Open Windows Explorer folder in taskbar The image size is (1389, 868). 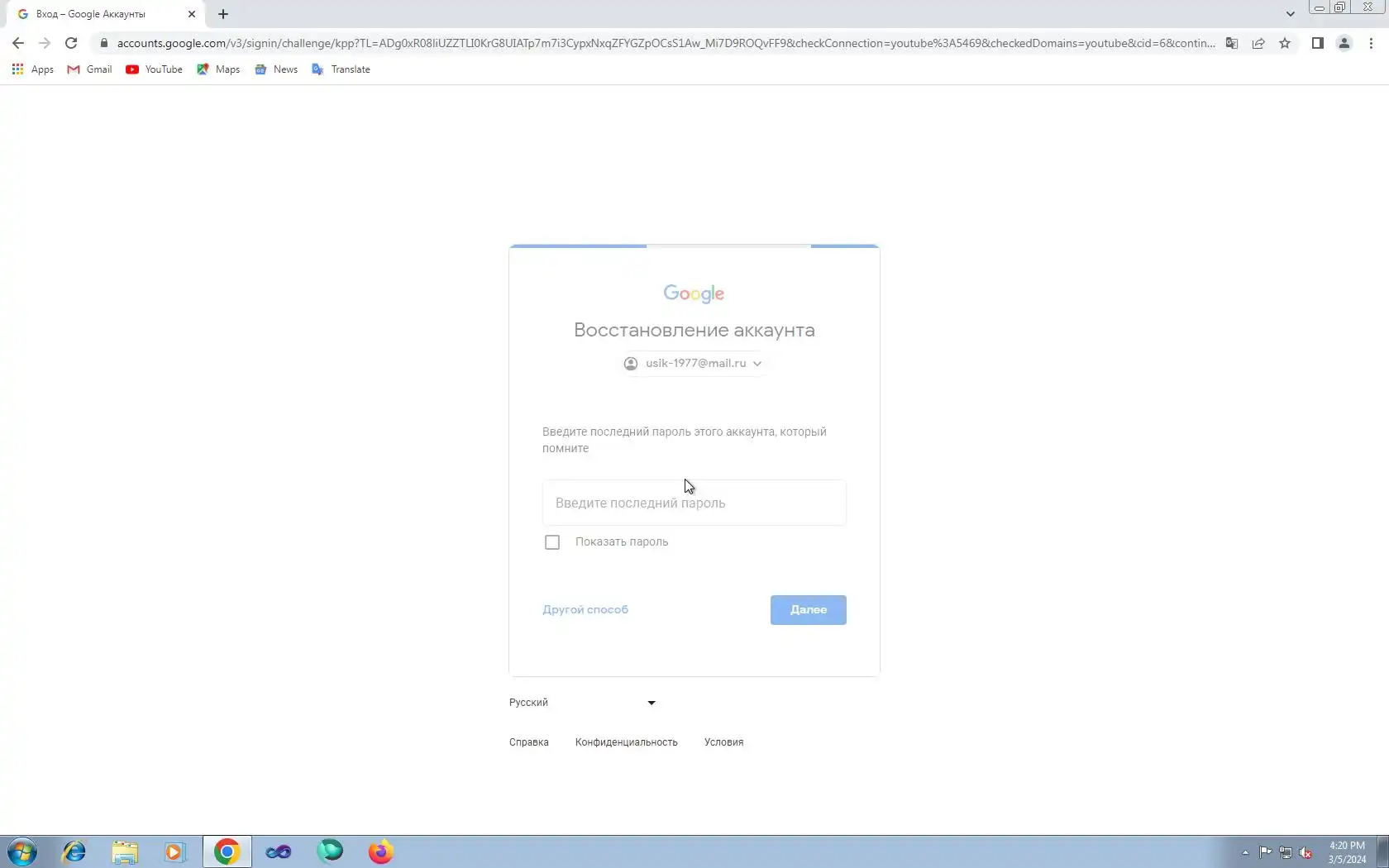coord(125,851)
